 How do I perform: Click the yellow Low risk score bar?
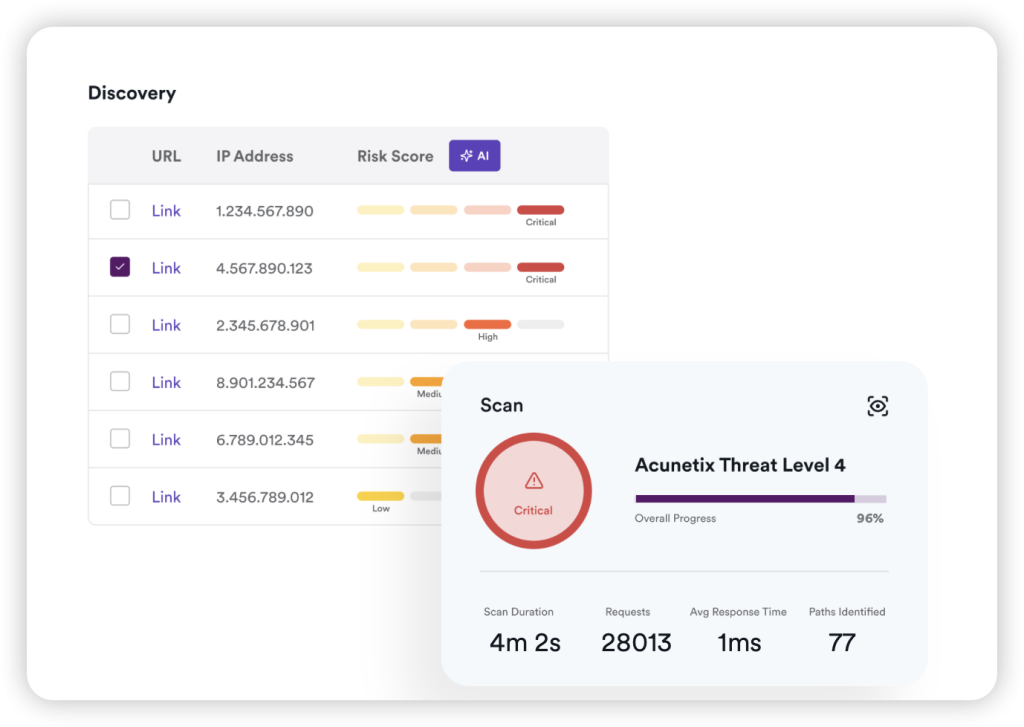[380, 496]
